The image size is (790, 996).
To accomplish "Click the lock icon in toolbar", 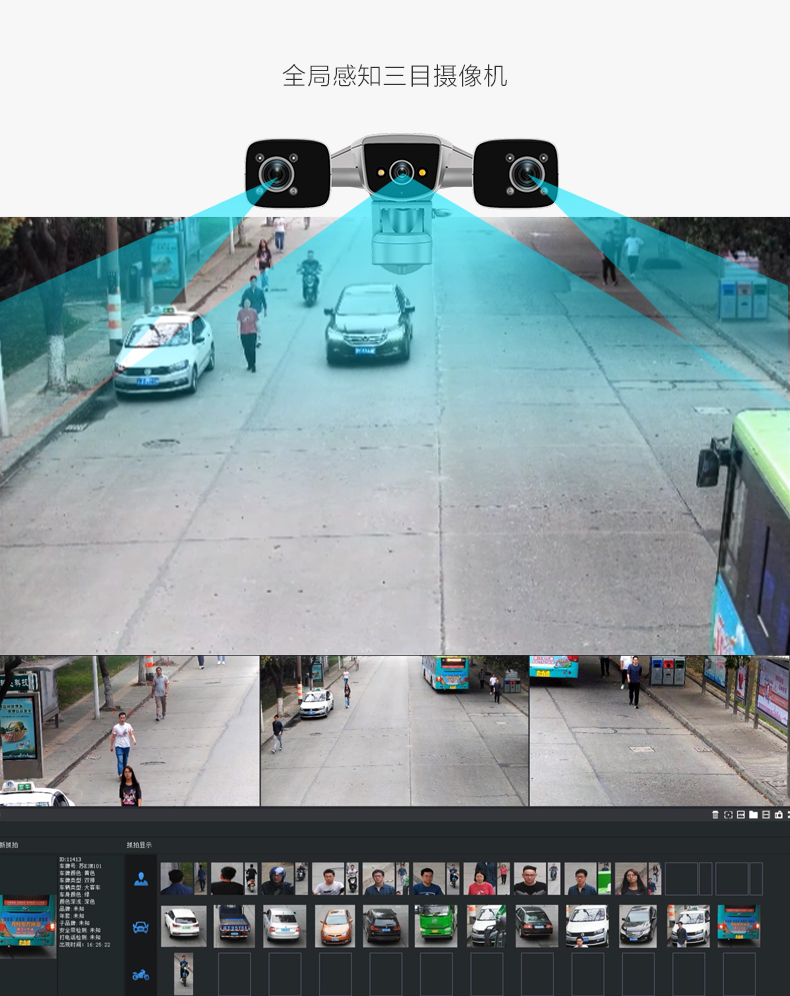I will pos(778,815).
